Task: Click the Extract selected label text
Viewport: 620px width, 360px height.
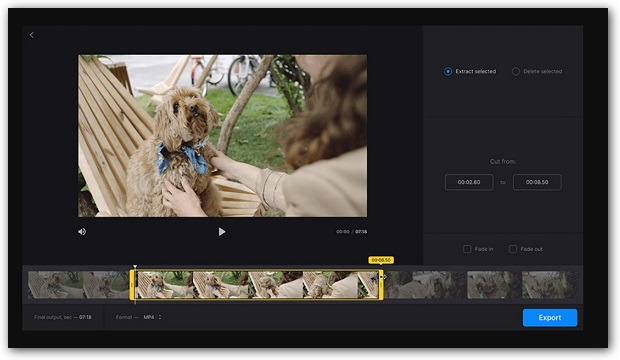Action: 476,71
